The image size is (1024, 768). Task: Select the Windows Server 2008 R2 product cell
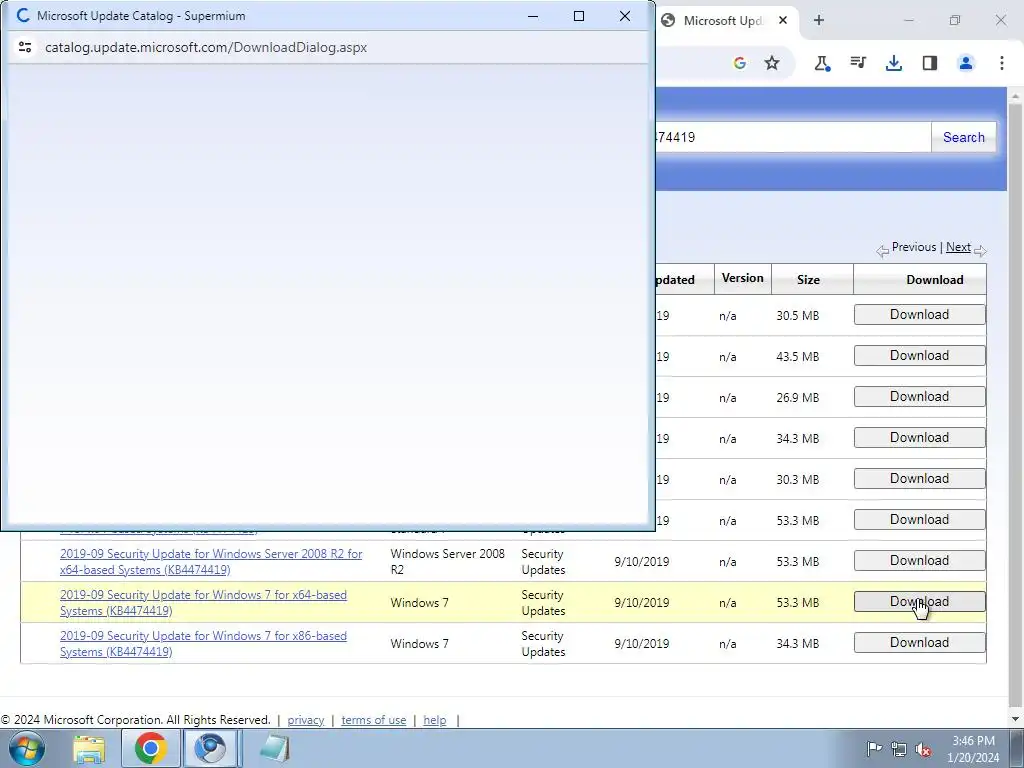[447, 562]
